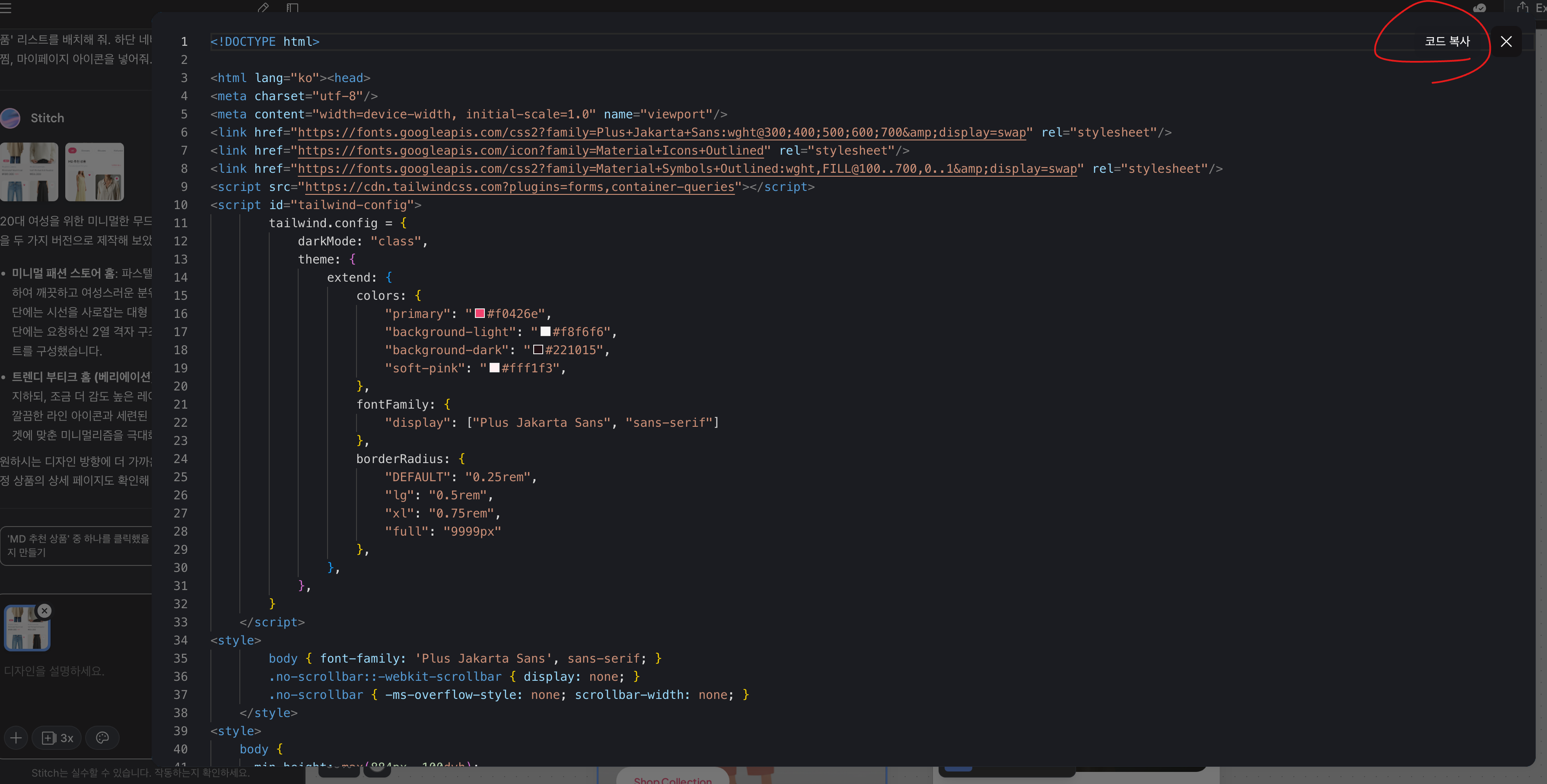Click the primary #f0426e color swatch
The height and width of the screenshot is (784, 1547).
coord(479,313)
